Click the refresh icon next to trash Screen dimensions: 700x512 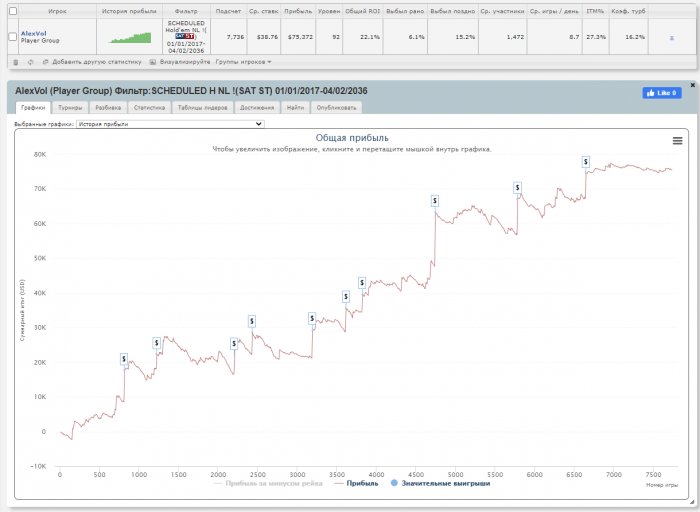[28, 62]
